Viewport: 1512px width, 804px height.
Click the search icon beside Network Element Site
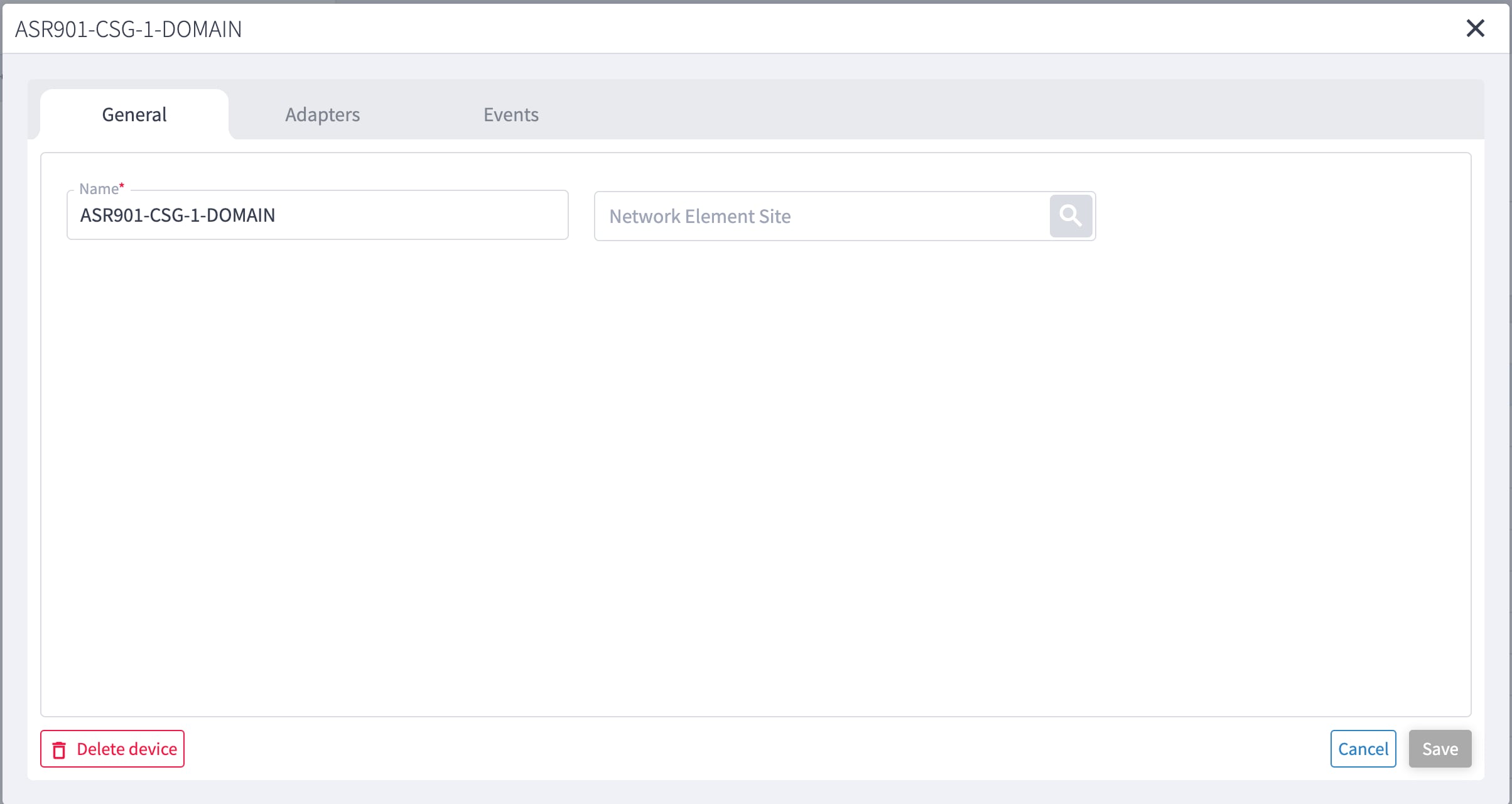(x=1070, y=215)
